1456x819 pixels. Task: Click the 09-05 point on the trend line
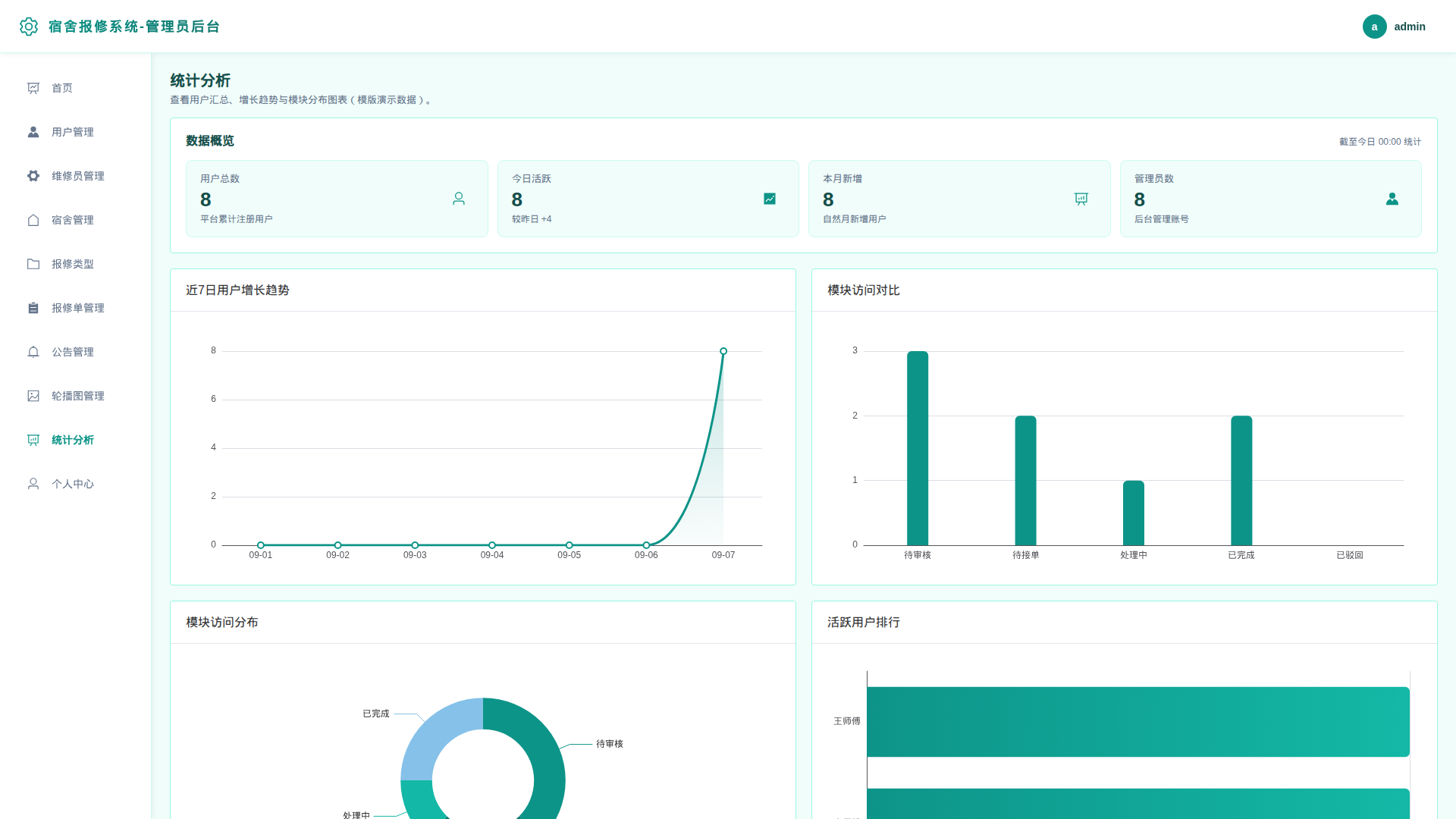tap(570, 545)
